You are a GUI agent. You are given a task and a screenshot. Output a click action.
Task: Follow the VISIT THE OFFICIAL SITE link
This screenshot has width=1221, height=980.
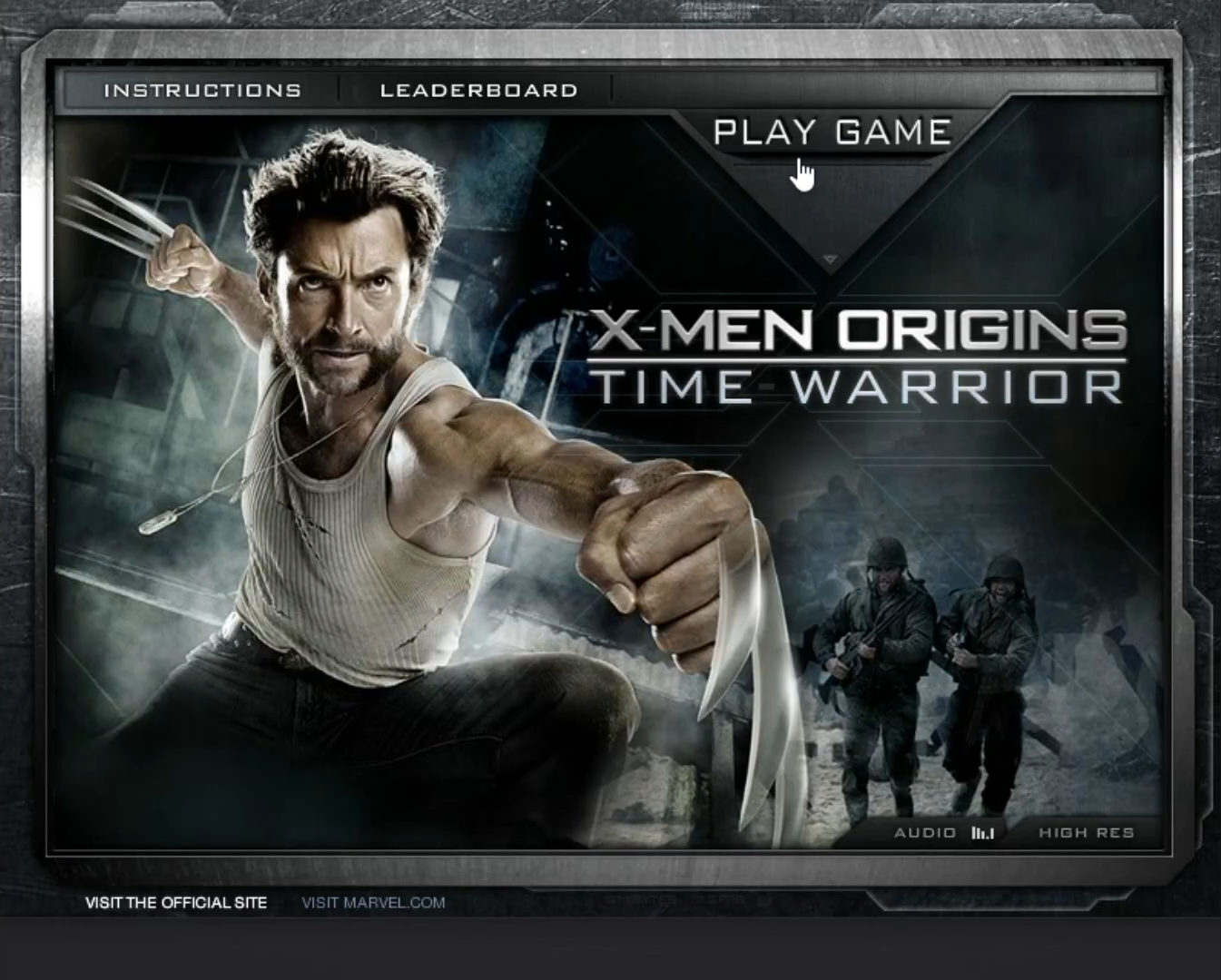[176, 903]
